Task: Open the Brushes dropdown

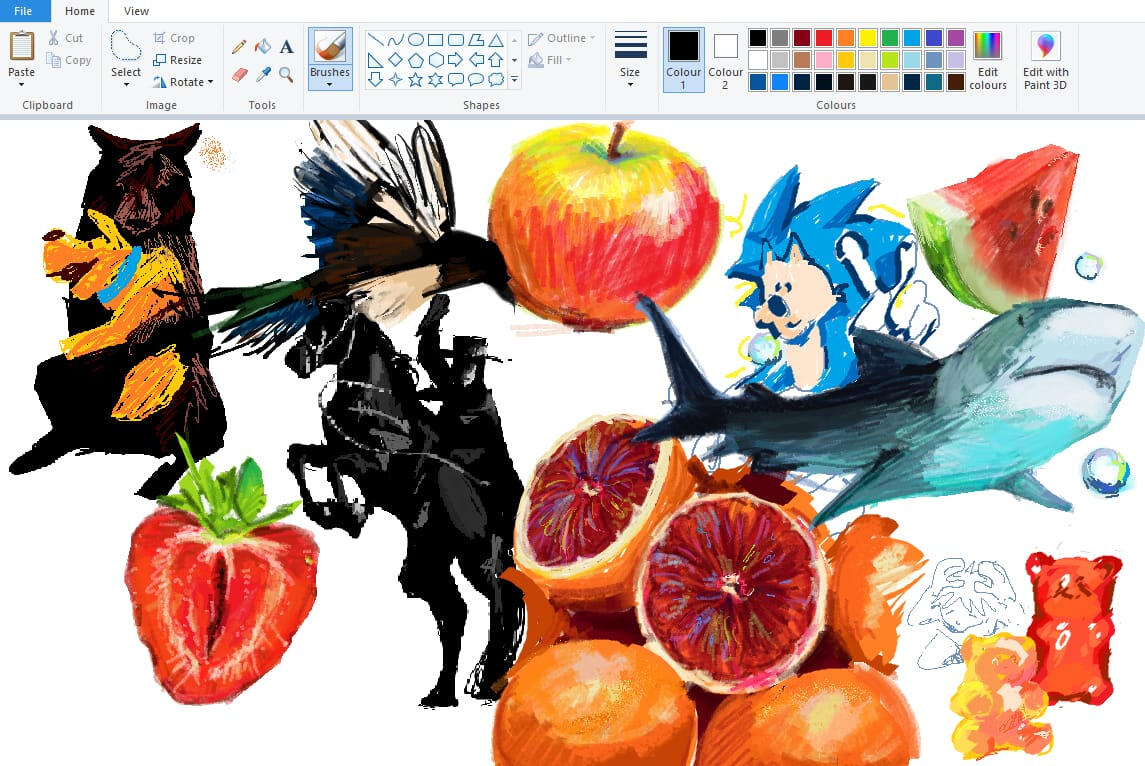Action: point(330,83)
